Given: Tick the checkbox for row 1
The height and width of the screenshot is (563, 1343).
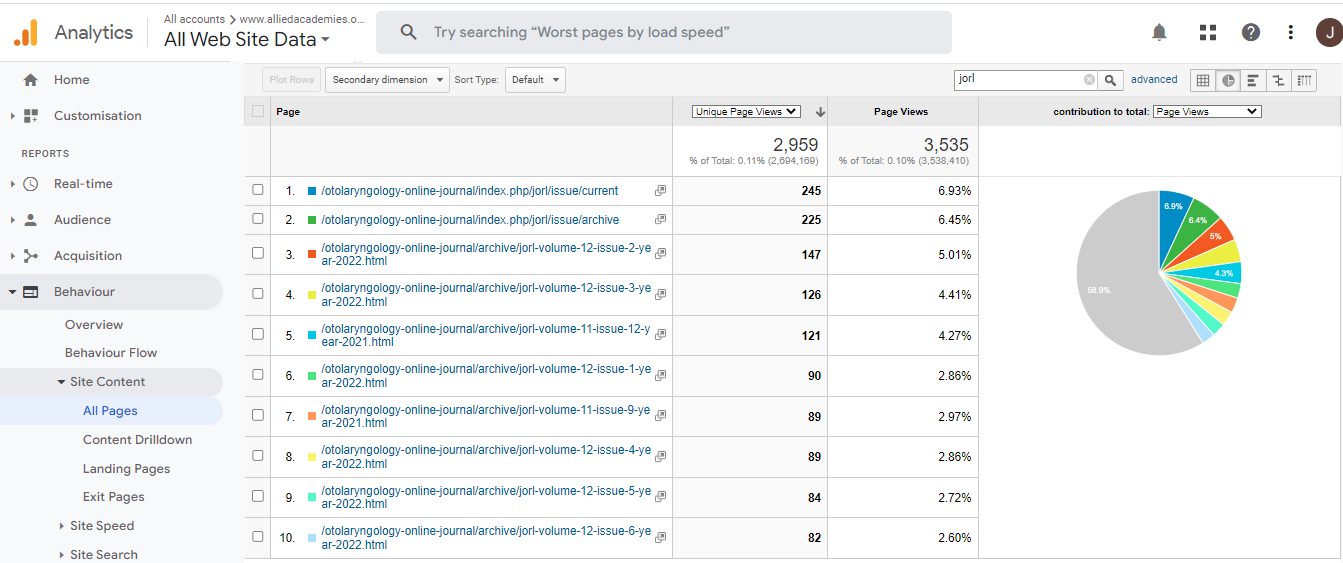Looking at the screenshot, I should click(x=258, y=190).
